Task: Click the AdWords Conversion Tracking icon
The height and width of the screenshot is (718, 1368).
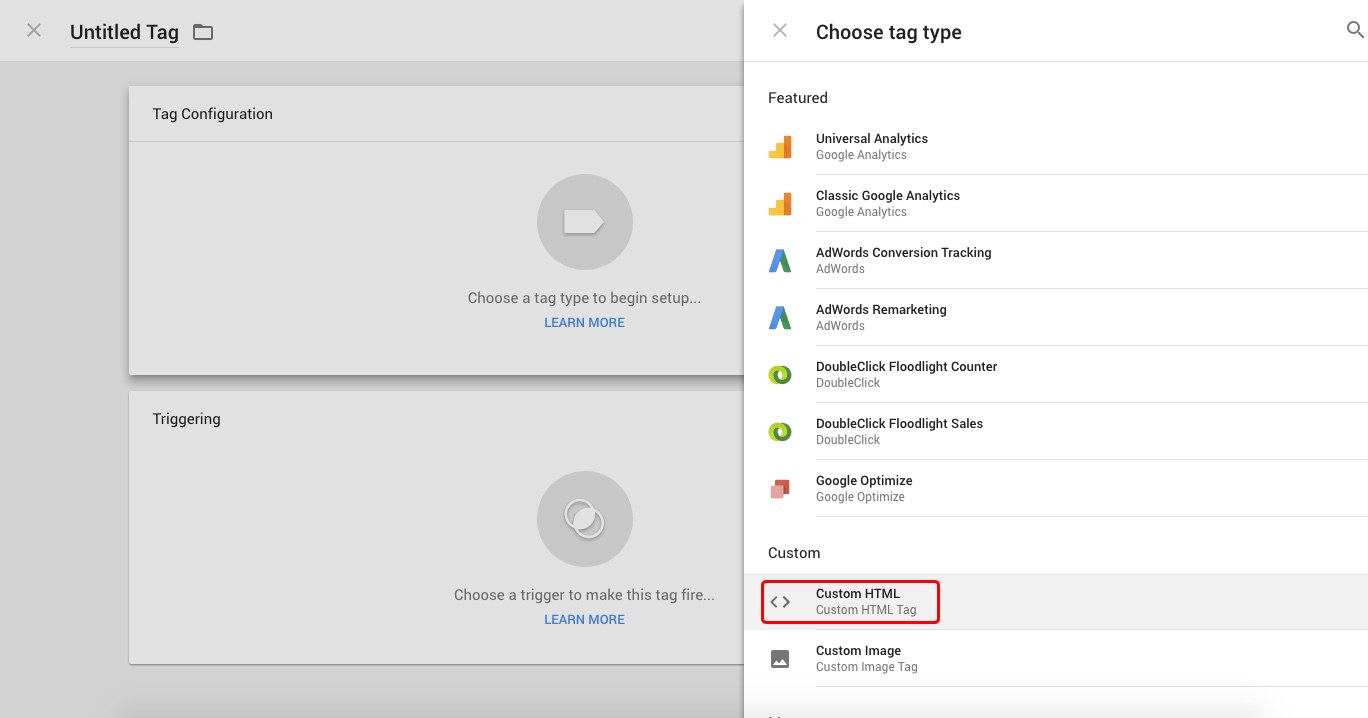Action: (780, 261)
